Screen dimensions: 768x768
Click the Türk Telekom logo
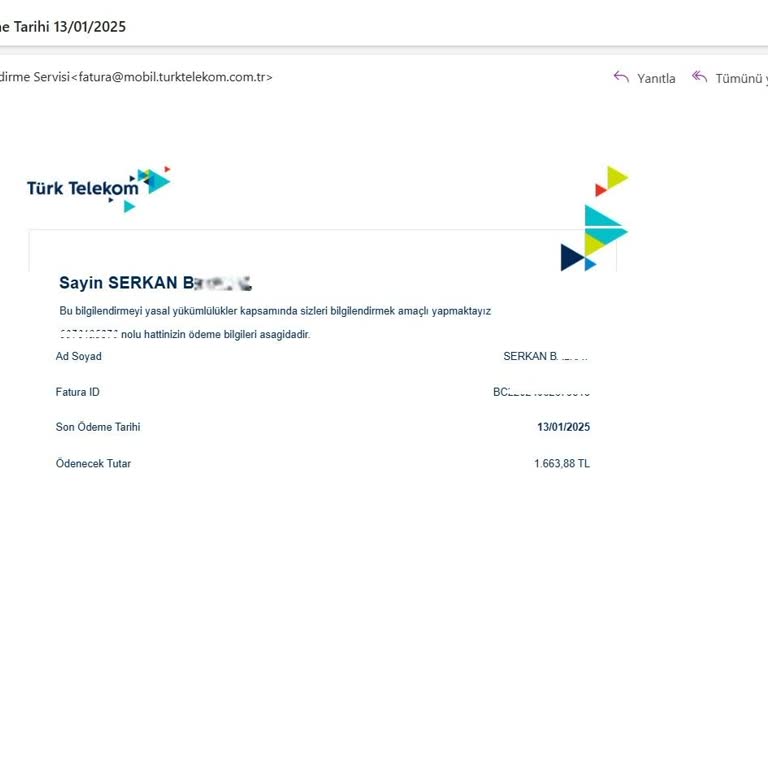(x=98, y=189)
